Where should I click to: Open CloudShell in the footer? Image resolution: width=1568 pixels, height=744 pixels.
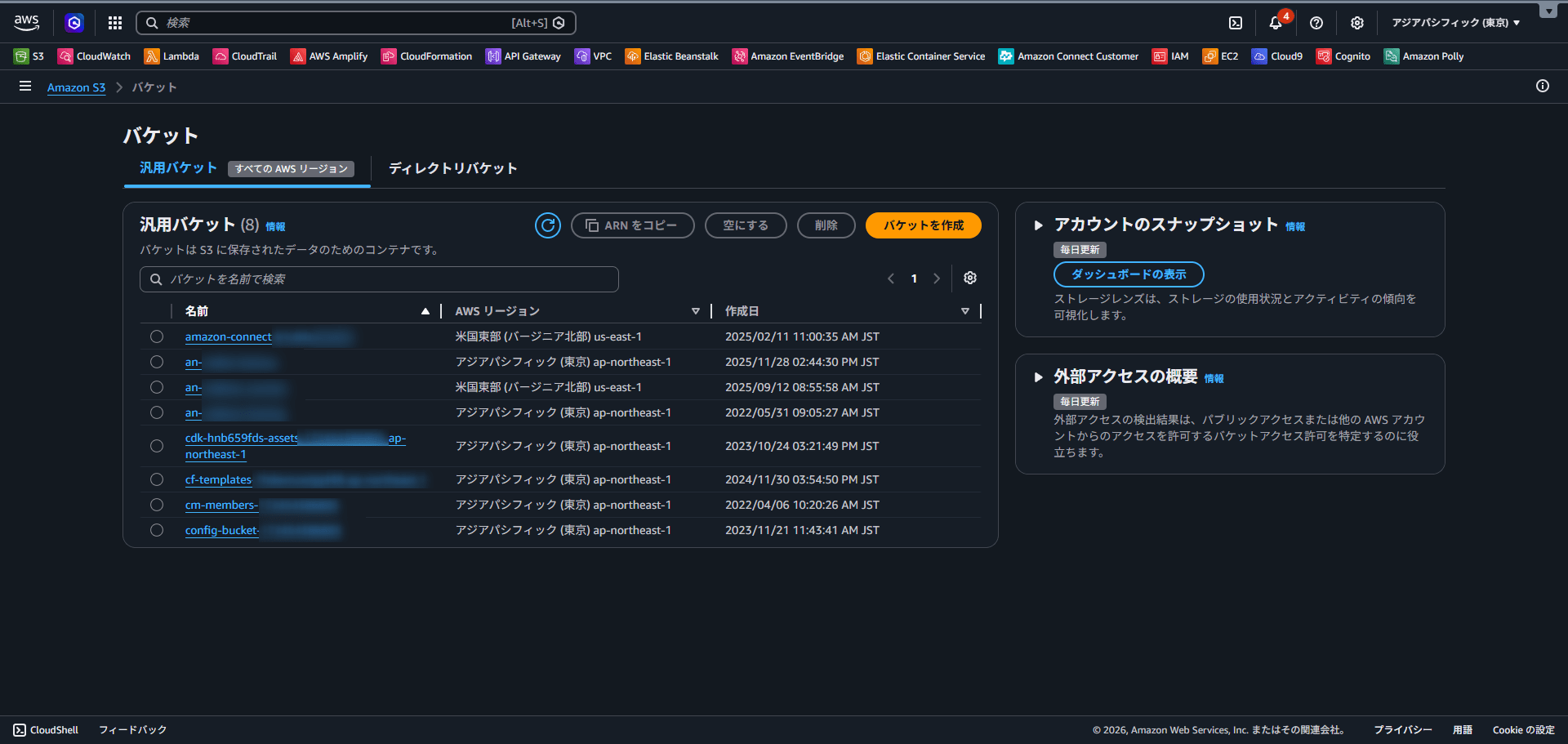pos(46,730)
